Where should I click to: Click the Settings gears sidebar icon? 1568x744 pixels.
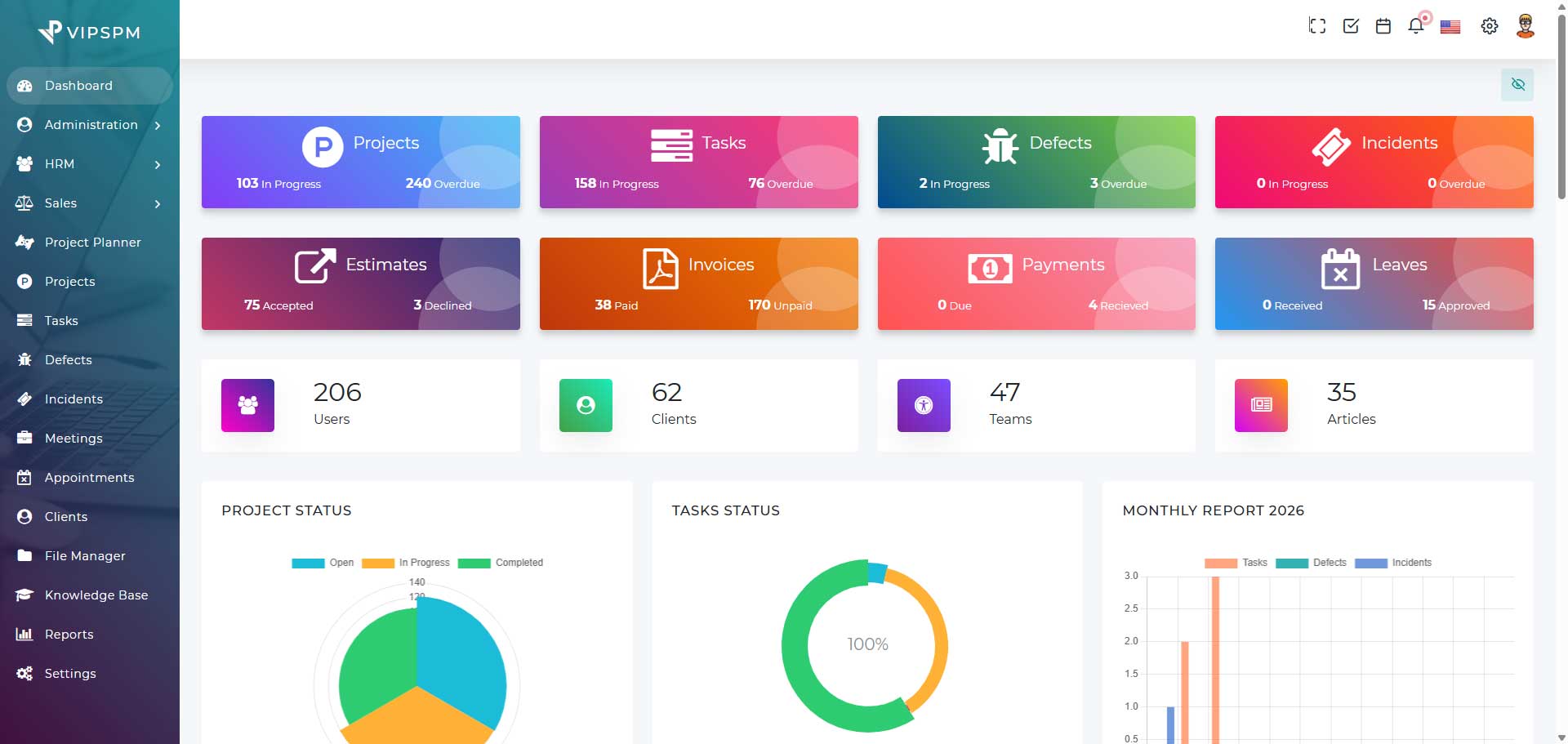[24, 674]
